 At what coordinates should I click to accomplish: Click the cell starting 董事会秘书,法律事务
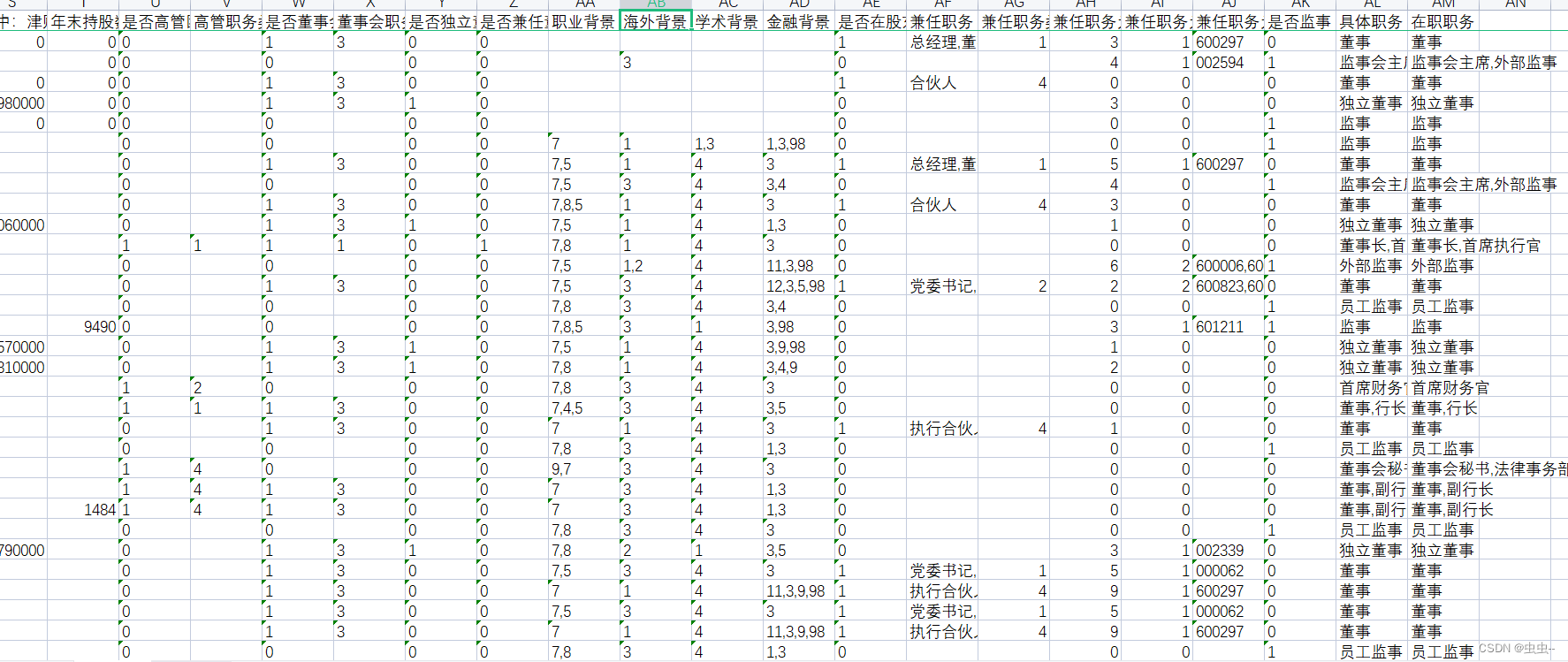tap(1488, 469)
